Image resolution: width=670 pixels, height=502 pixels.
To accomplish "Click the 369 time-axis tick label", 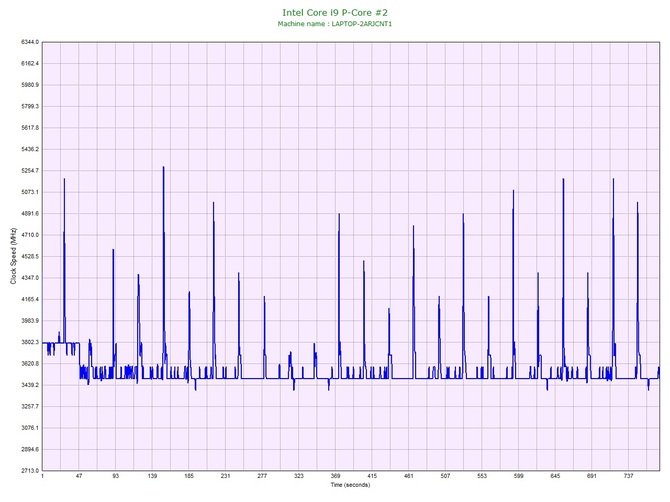I will click(x=335, y=476).
